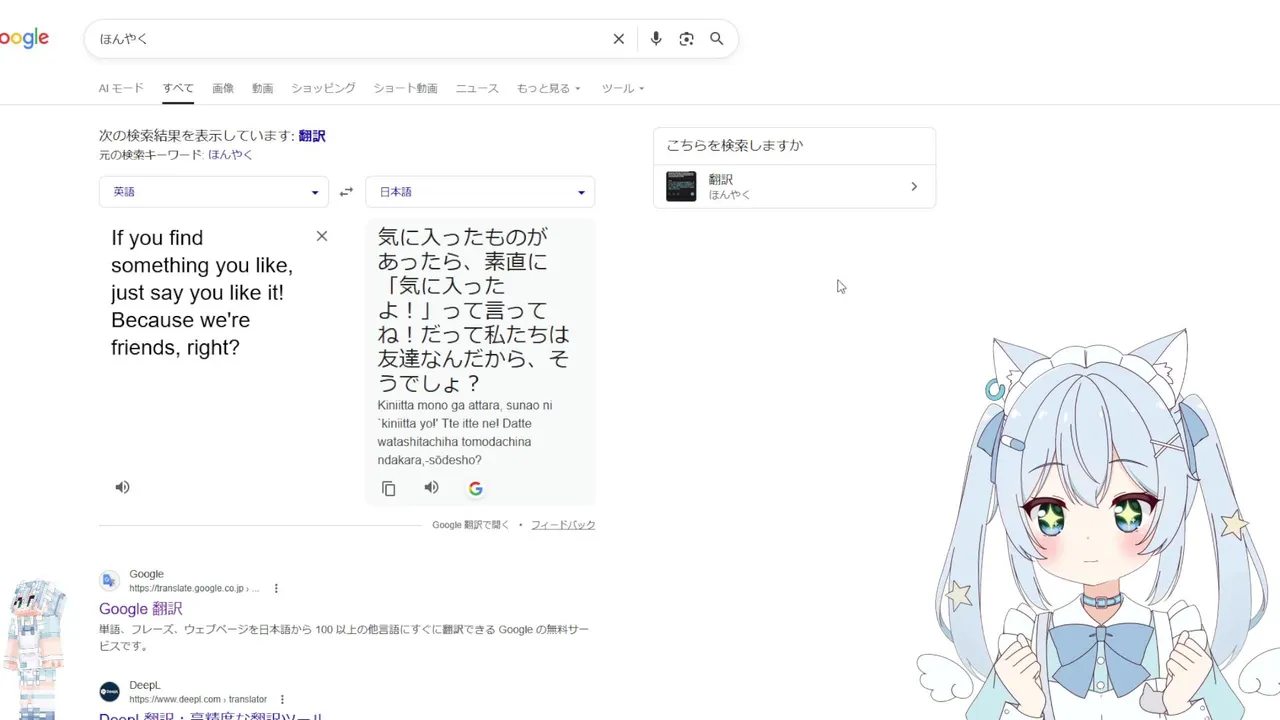This screenshot has width=1280, height=720.
Task: Follow the 翻訳 suggestion chevron arrow
Action: [x=914, y=187]
